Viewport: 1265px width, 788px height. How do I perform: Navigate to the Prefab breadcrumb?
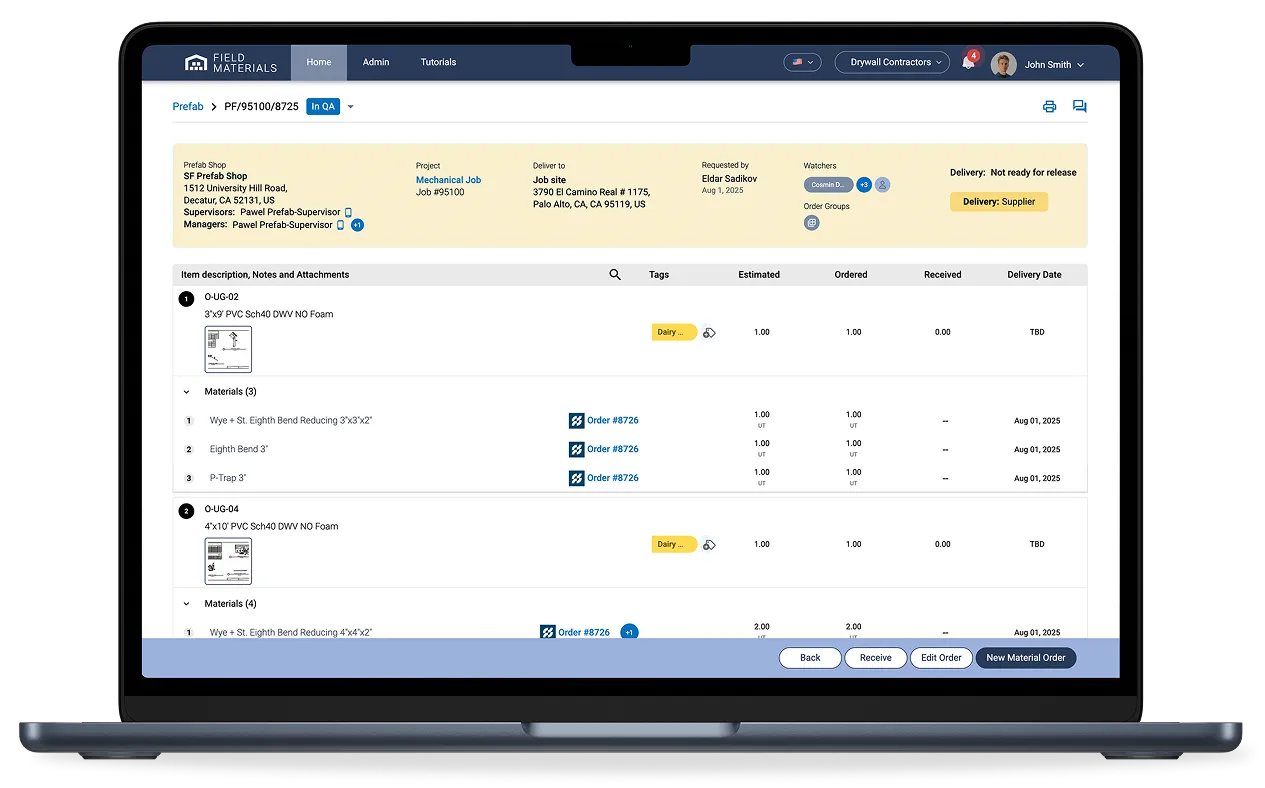[x=188, y=106]
